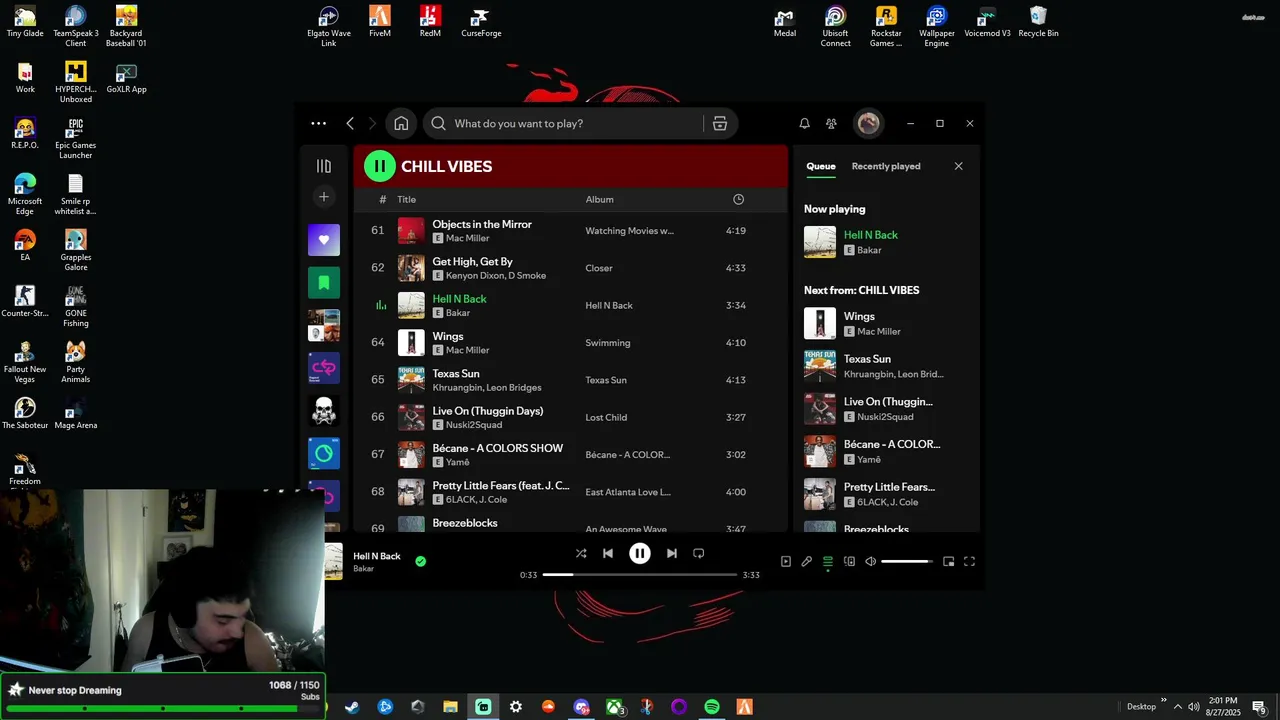Image resolution: width=1280 pixels, height=720 pixels.
Task: Open Windows notification center icon
Action: pos(1260,707)
